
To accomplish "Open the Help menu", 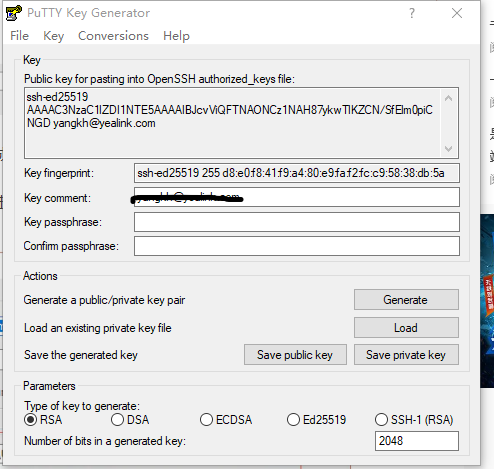I will tap(176, 36).
